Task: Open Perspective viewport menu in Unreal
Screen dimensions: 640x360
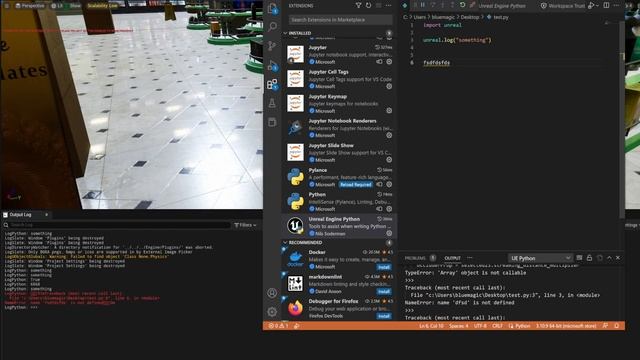Action: [x=30, y=6]
